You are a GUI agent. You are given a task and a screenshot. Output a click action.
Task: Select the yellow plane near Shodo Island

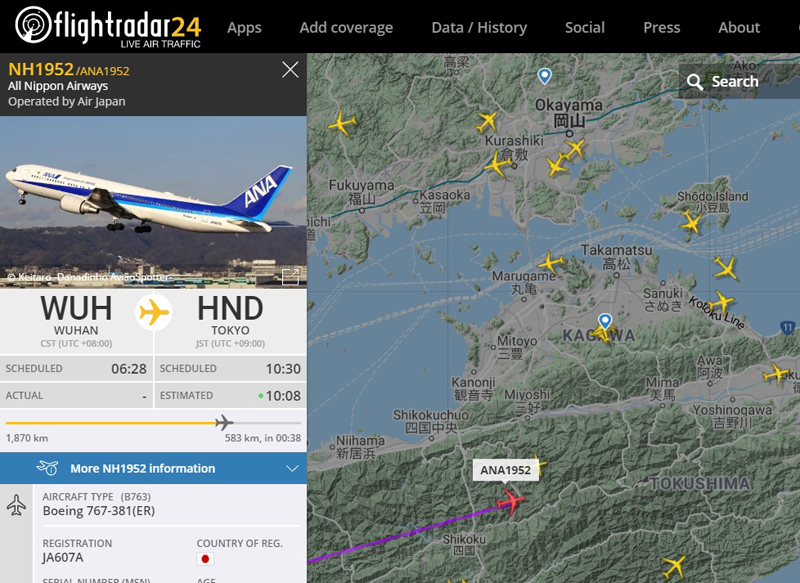691,222
